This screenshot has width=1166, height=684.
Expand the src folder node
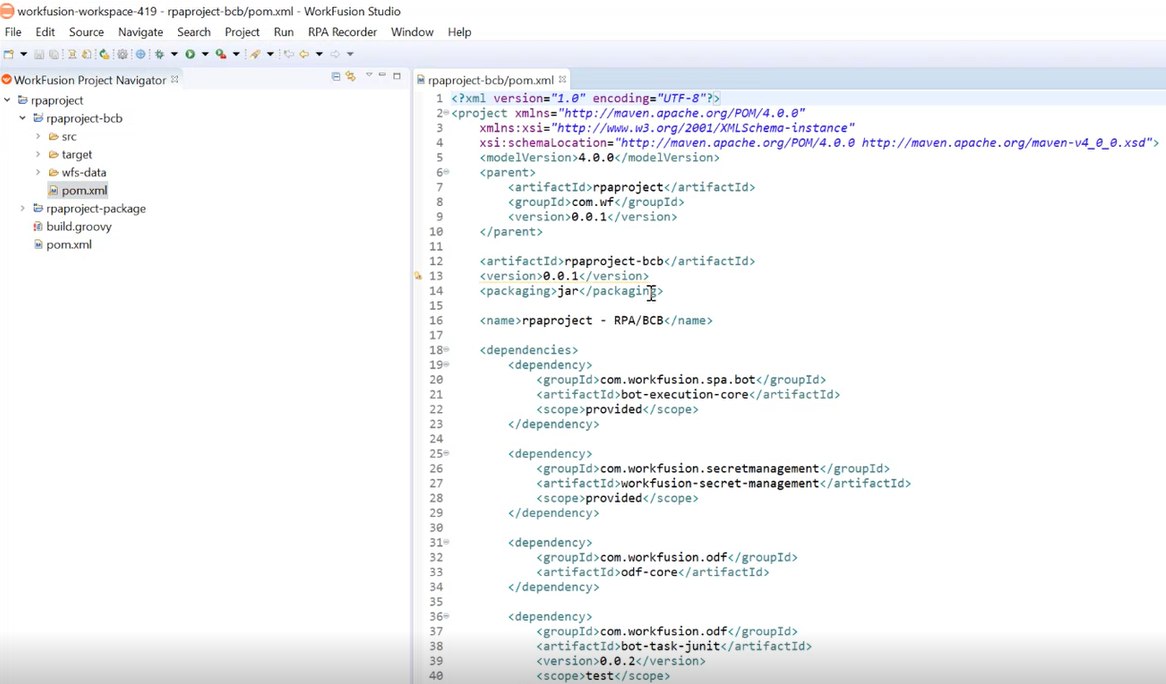click(38, 136)
